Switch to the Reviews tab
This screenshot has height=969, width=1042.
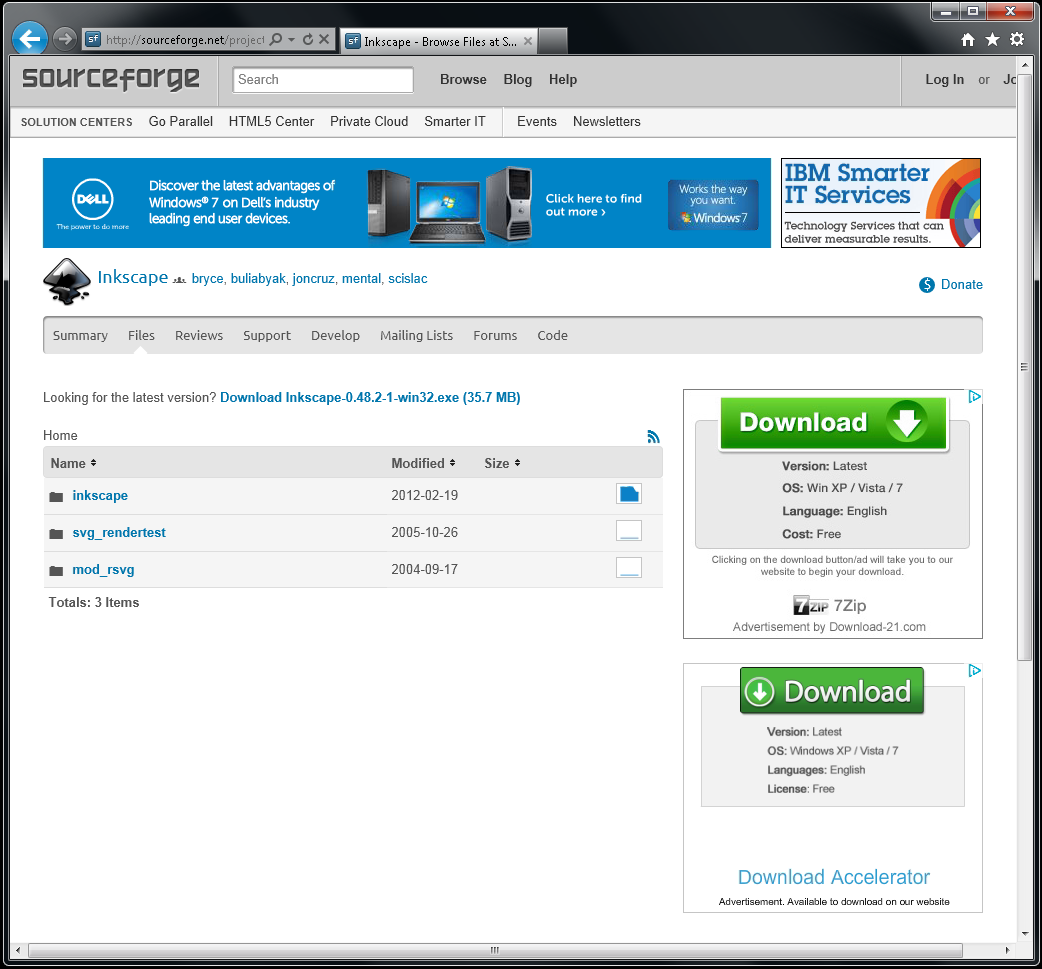tap(199, 336)
